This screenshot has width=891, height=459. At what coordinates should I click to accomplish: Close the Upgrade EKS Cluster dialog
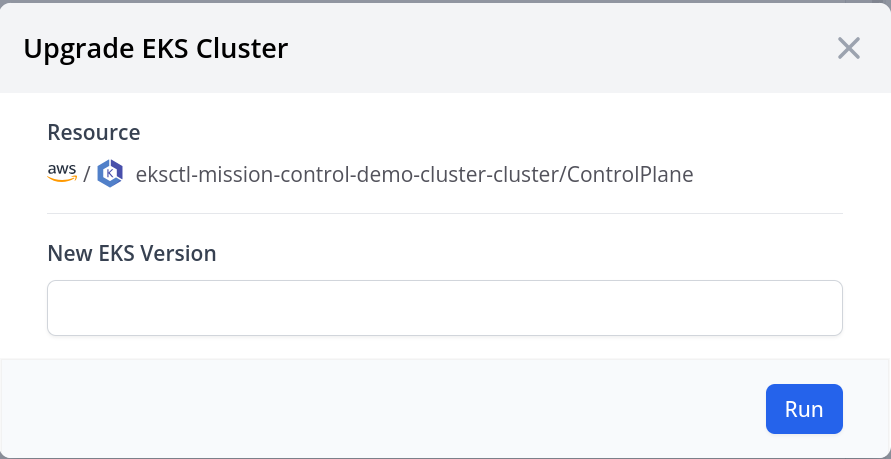(x=849, y=48)
